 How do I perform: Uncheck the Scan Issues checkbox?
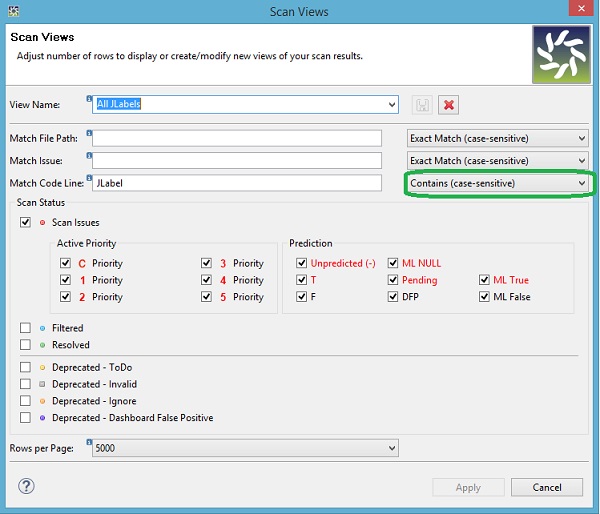click(x=26, y=223)
